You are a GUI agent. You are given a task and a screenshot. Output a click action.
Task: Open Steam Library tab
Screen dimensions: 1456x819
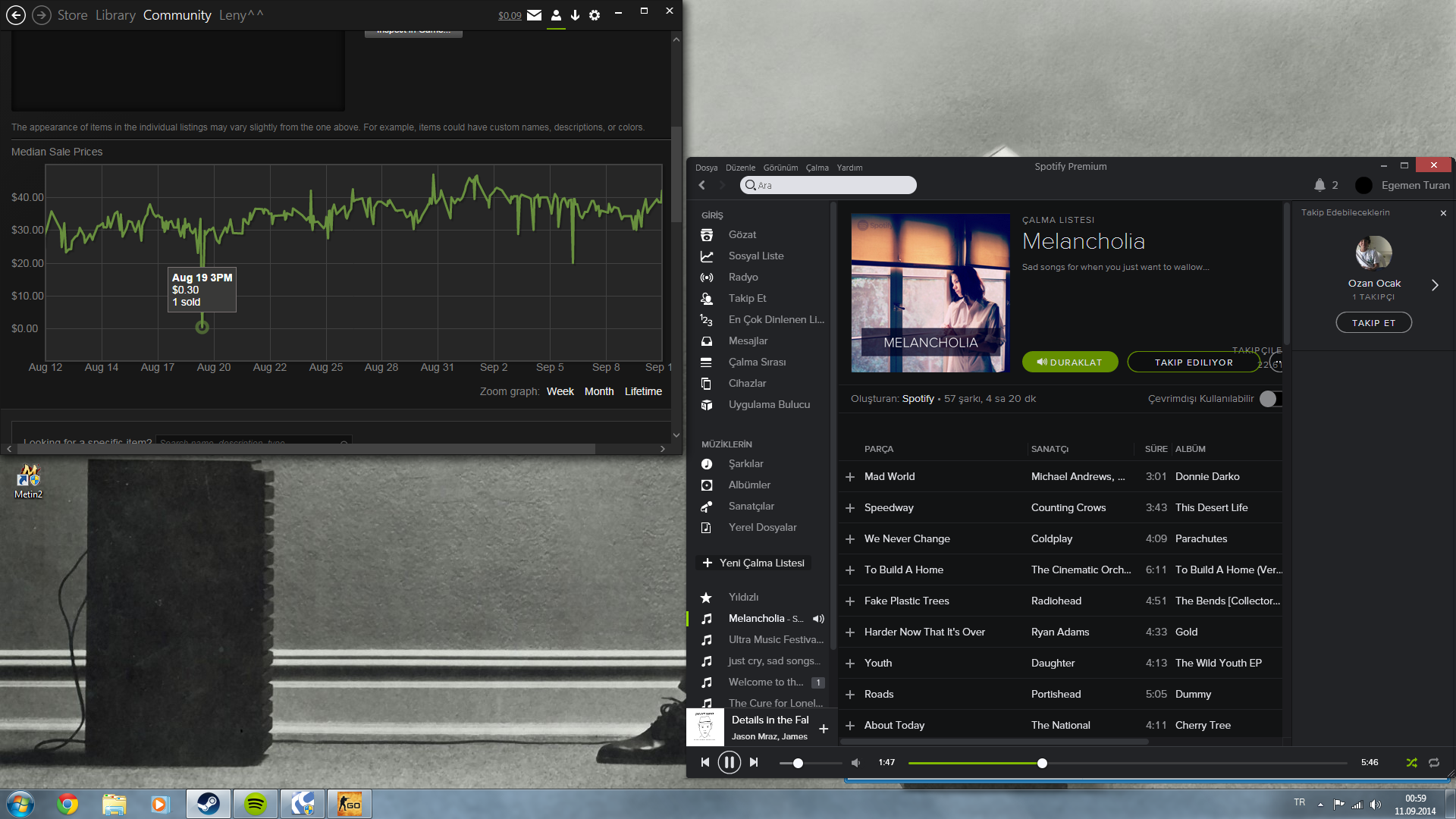pyautogui.click(x=115, y=15)
